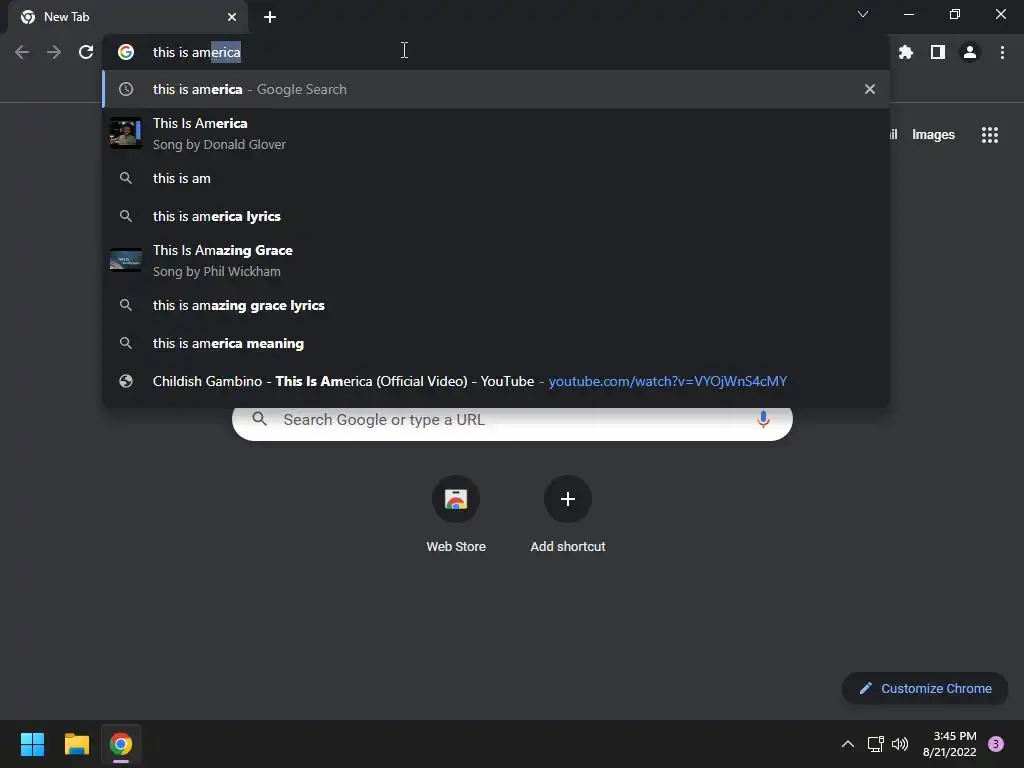The width and height of the screenshot is (1024, 768).
Task: Click the magnifier icon beside 'this is am'
Action: pos(126,178)
